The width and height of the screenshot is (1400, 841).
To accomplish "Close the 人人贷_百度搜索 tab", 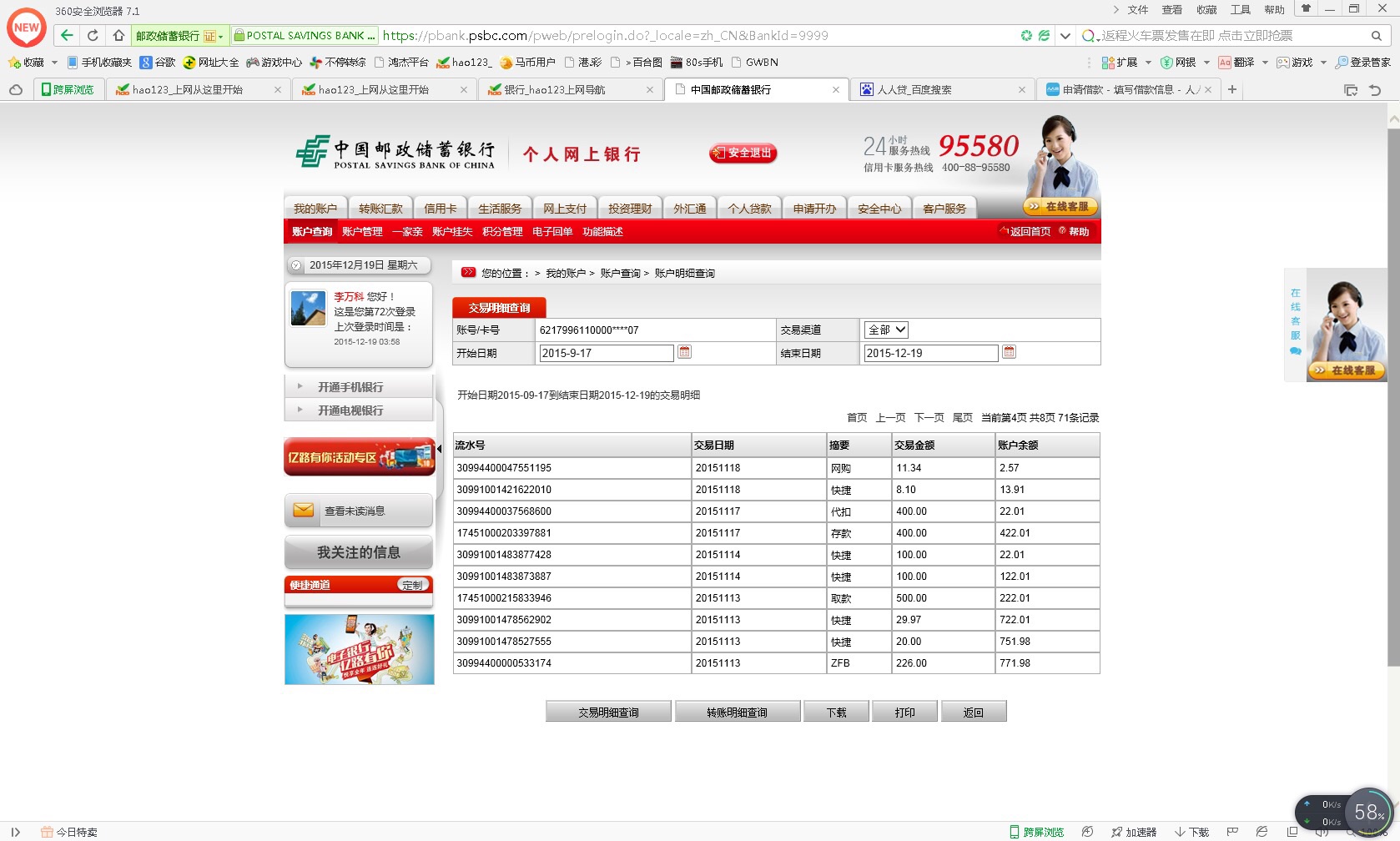I will [x=1022, y=89].
